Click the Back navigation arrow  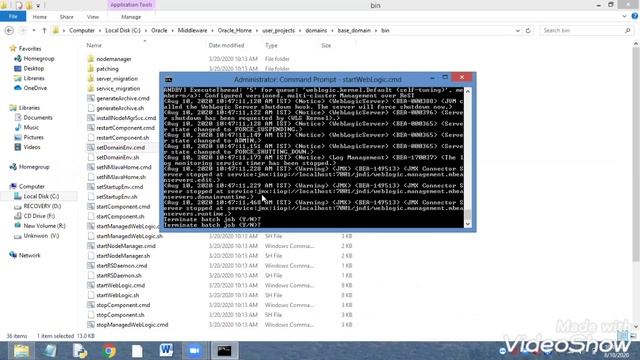click(9, 31)
